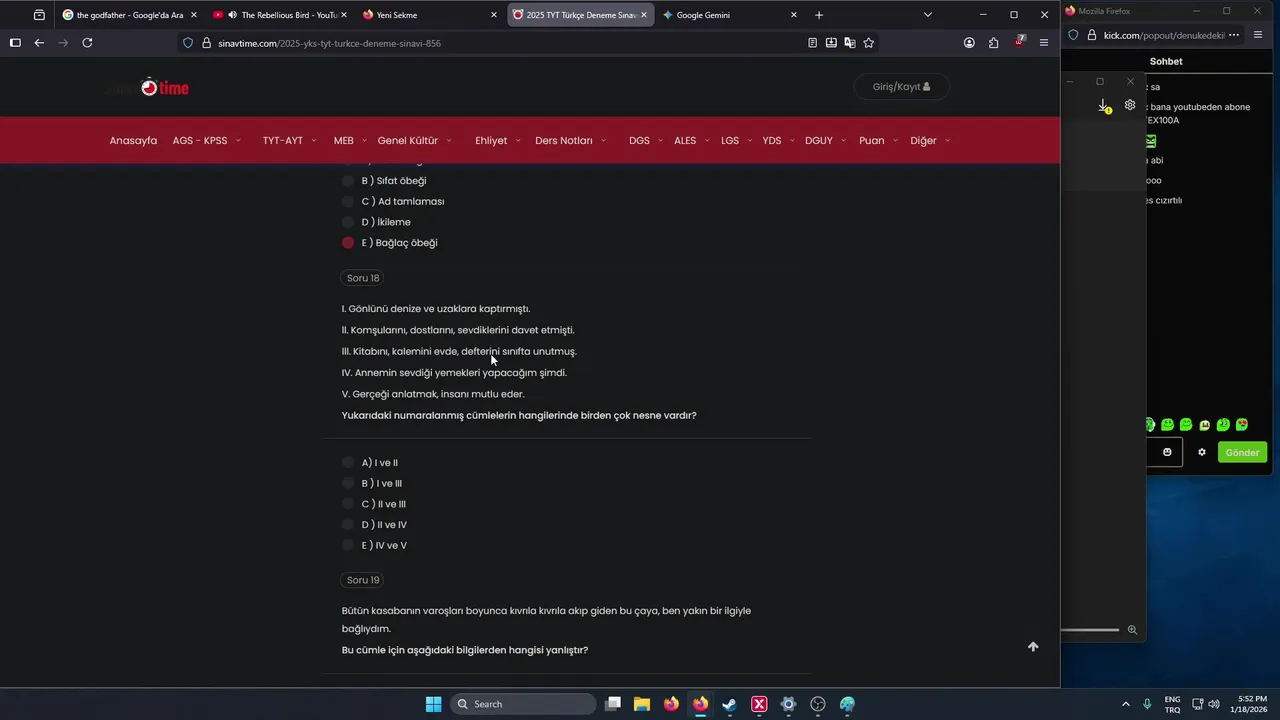
Task: Expand the ALES dropdown
Action: click(691, 141)
